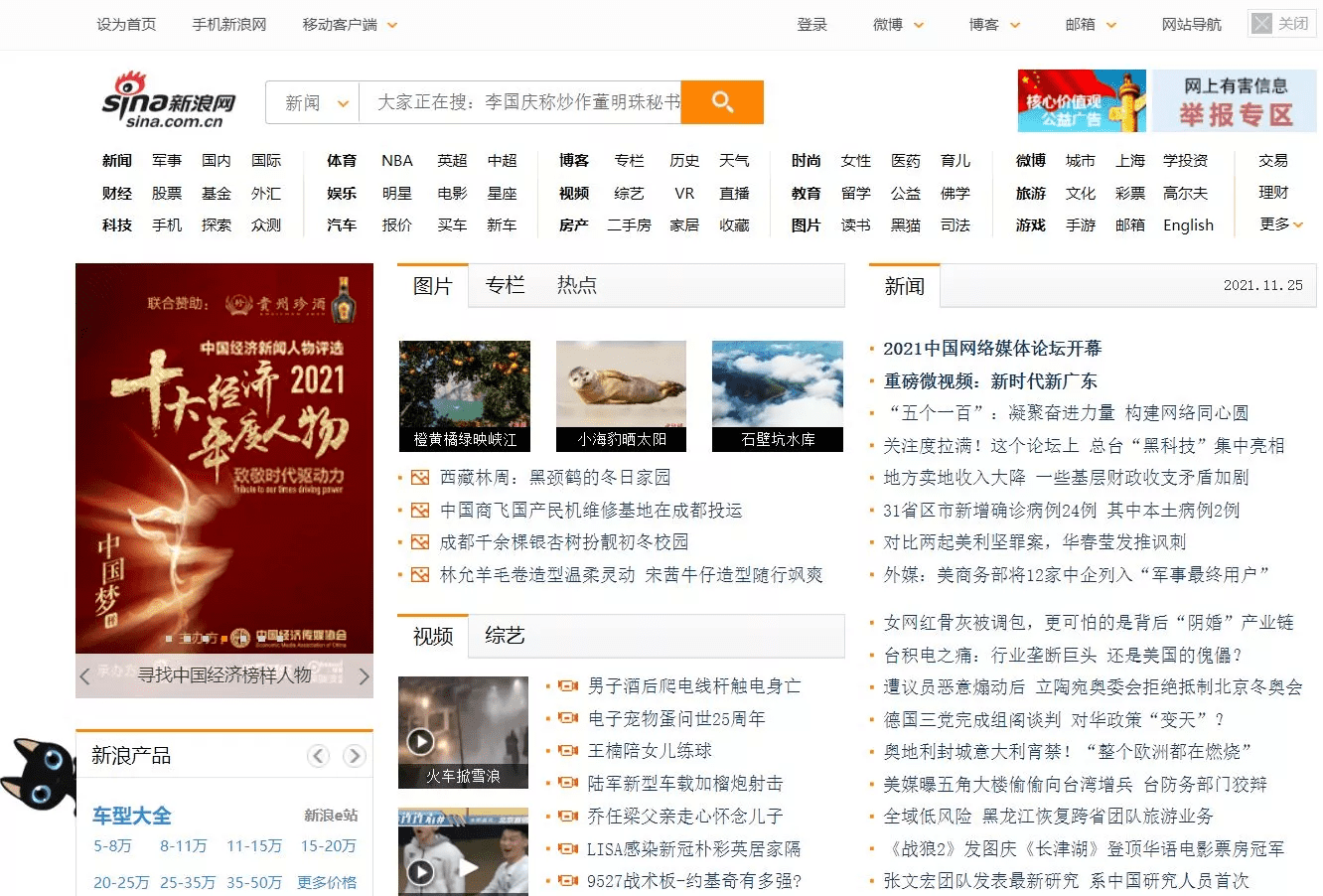Click video icon beside 电子宠物蛋问世25周年

[568, 718]
